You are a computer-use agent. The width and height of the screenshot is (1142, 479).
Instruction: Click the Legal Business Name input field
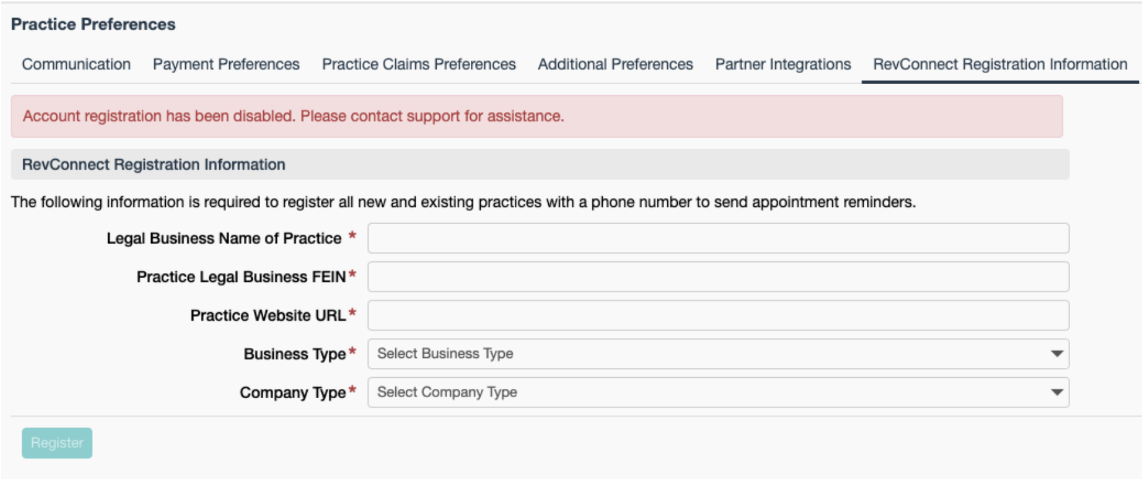[x=718, y=238]
